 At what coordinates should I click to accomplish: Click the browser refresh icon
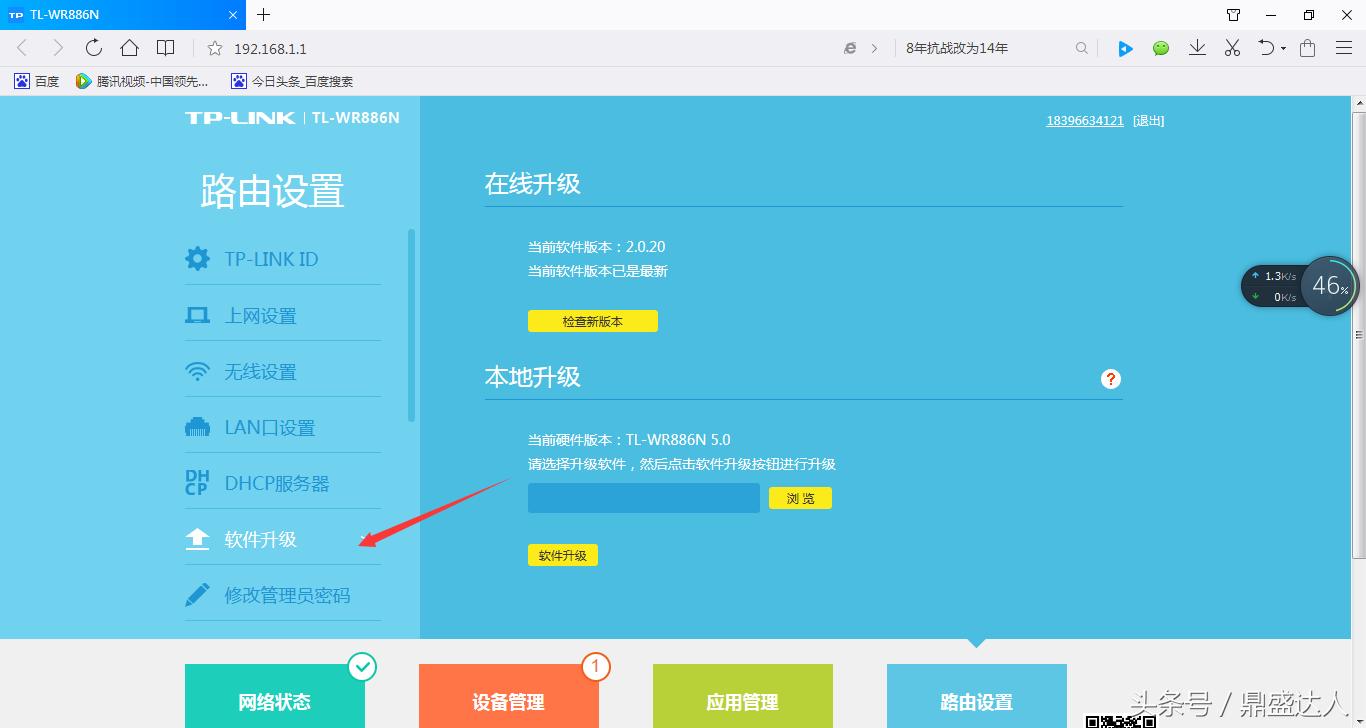tap(93, 47)
